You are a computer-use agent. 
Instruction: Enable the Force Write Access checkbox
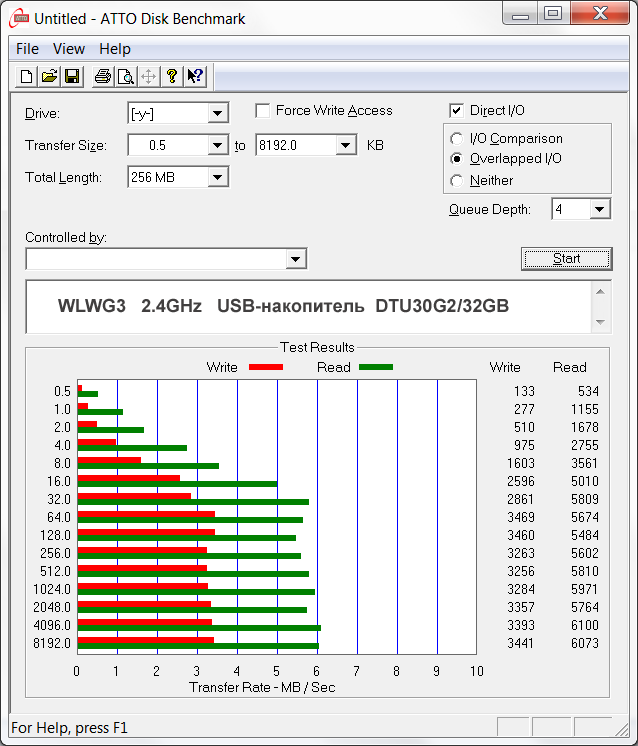263,111
